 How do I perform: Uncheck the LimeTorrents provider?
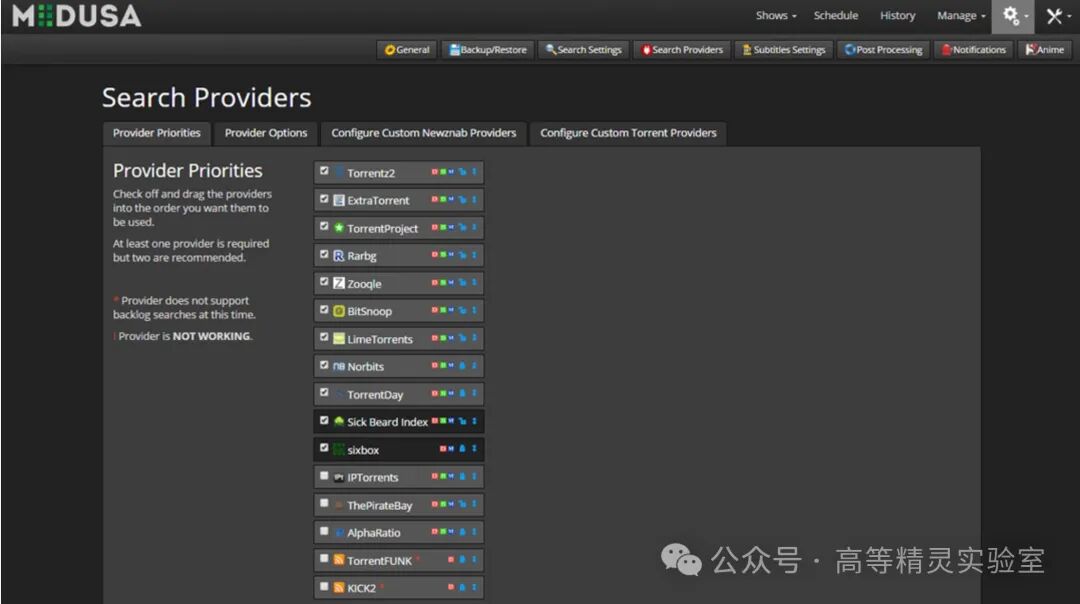[x=324, y=337]
